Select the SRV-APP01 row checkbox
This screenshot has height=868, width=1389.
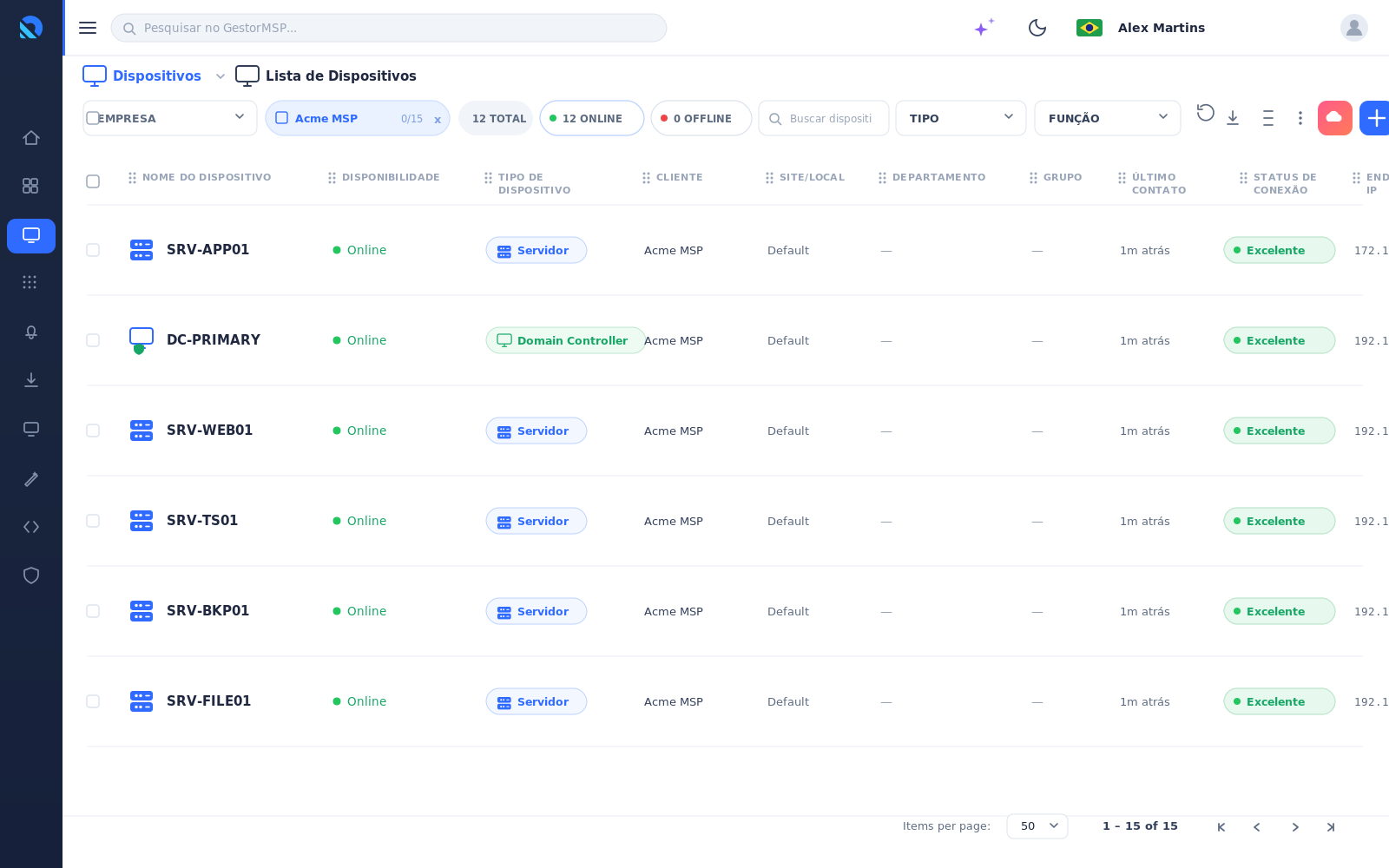pyautogui.click(x=93, y=250)
